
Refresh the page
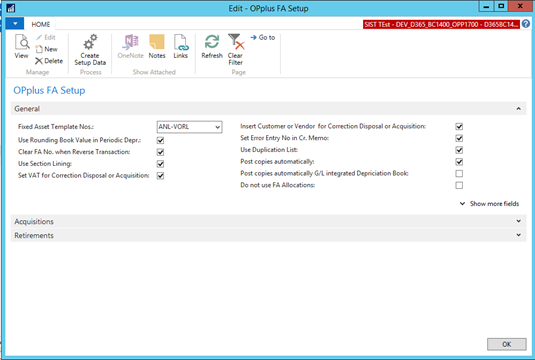click(x=212, y=46)
